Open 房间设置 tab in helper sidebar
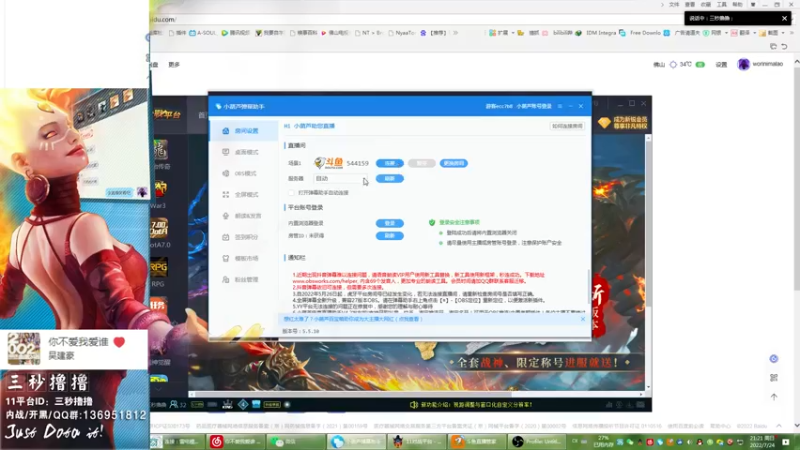Screen dimensions: 800x450 point(244,131)
